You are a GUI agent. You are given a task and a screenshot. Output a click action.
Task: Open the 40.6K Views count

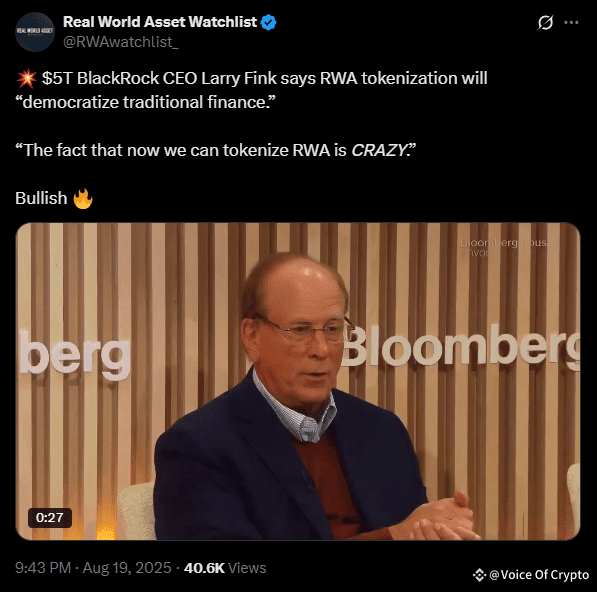click(x=225, y=568)
